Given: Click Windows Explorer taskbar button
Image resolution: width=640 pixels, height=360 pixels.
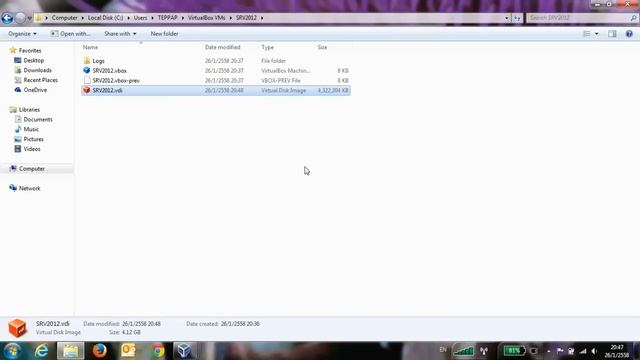Looking at the screenshot, I should pyautogui.click(x=71, y=351).
